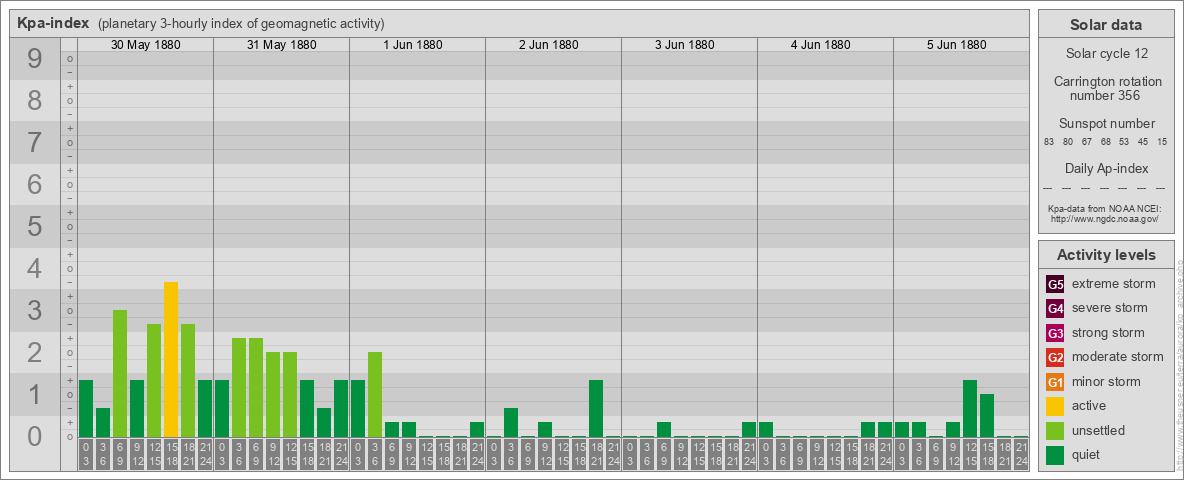Click the yellow active bar on 30 May
Viewport: 1184px width, 480px height.
tap(171, 359)
